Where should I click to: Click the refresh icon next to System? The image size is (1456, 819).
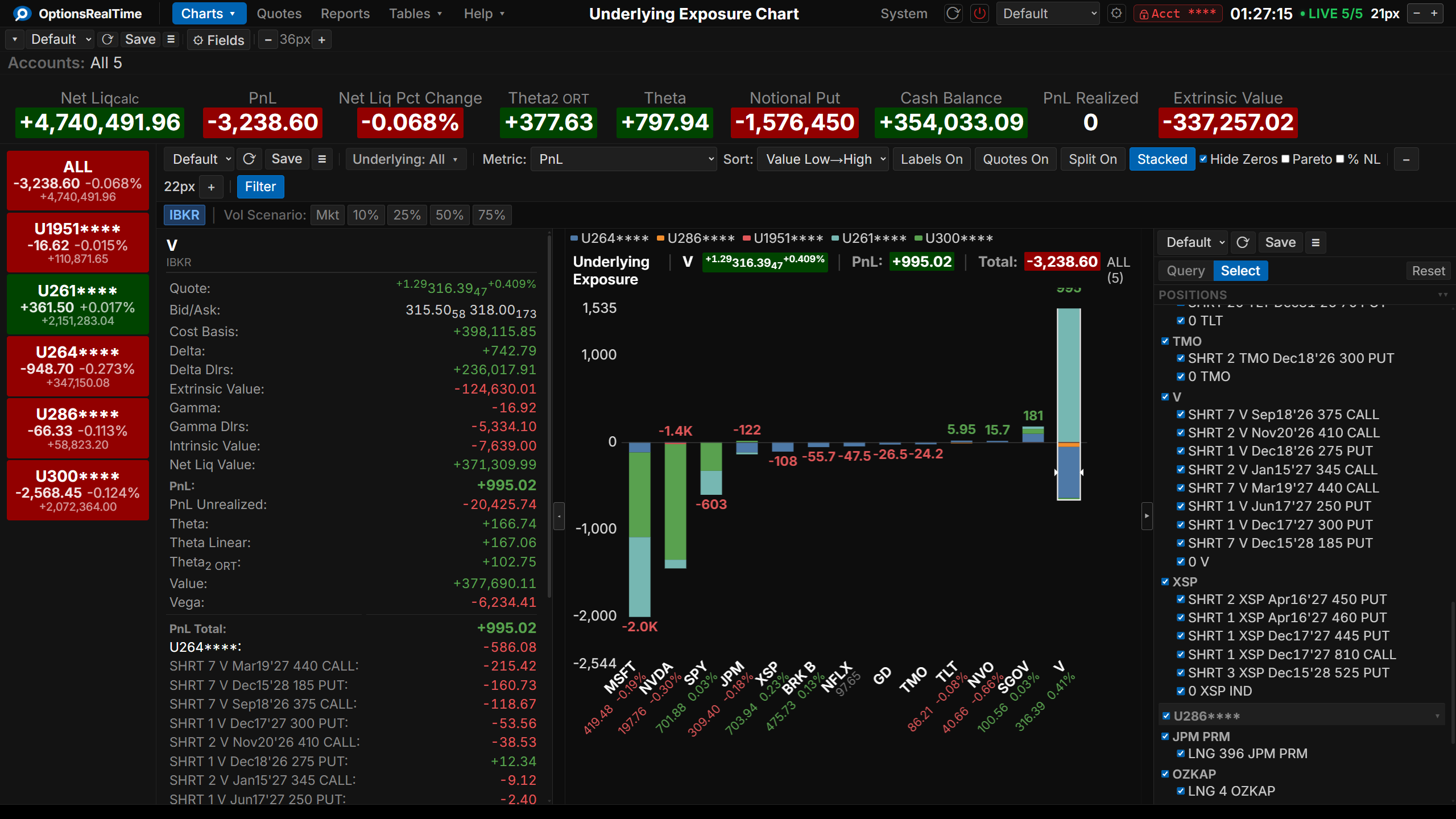pyautogui.click(x=953, y=14)
